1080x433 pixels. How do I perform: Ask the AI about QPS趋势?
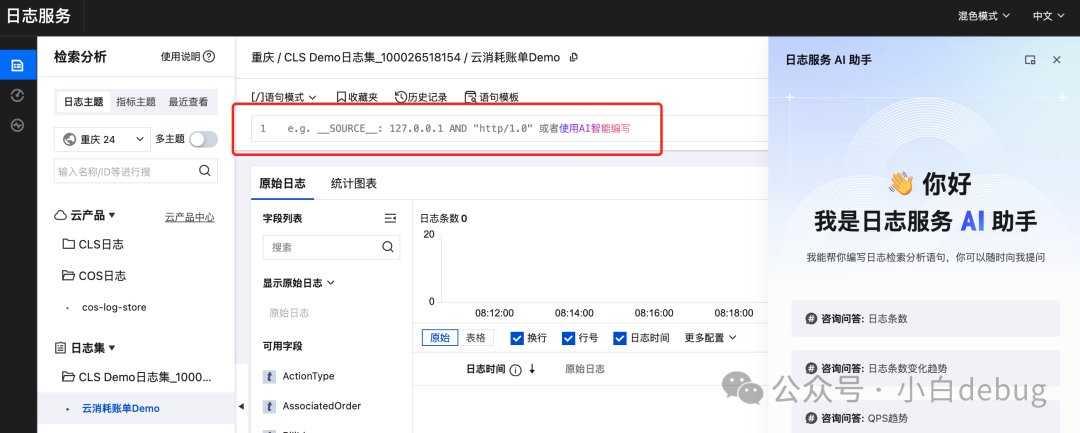(x=925, y=417)
